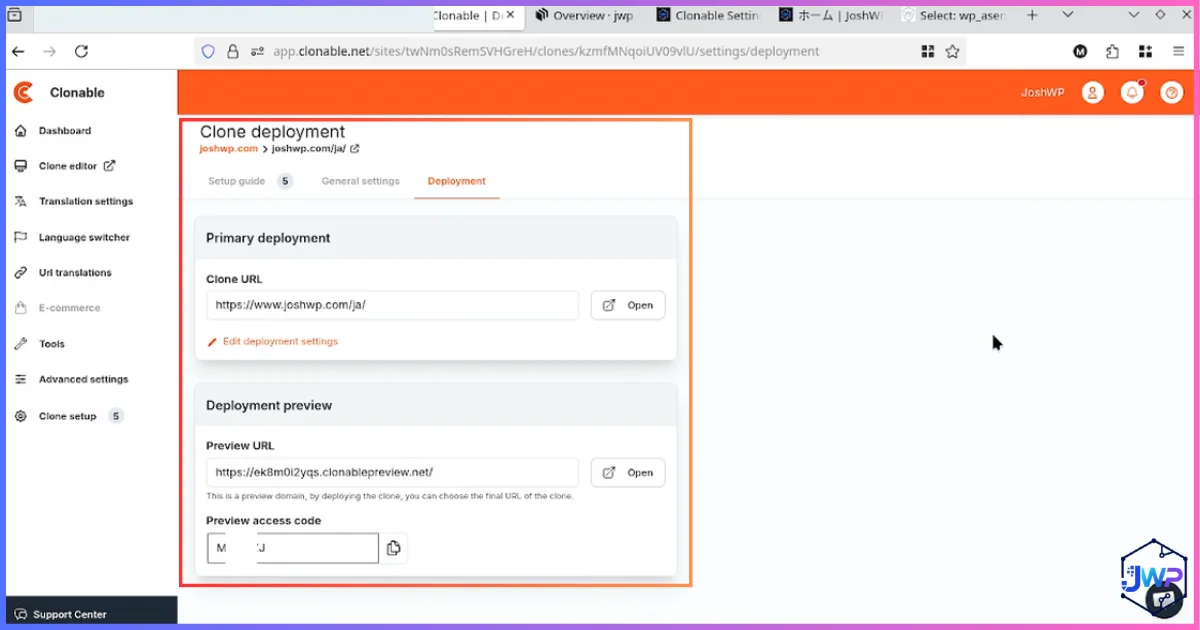Image resolution: width=1200 pixels, height=630 pixels.
Task: Select the Deployment tab
Action: click(x=456, y=181)
